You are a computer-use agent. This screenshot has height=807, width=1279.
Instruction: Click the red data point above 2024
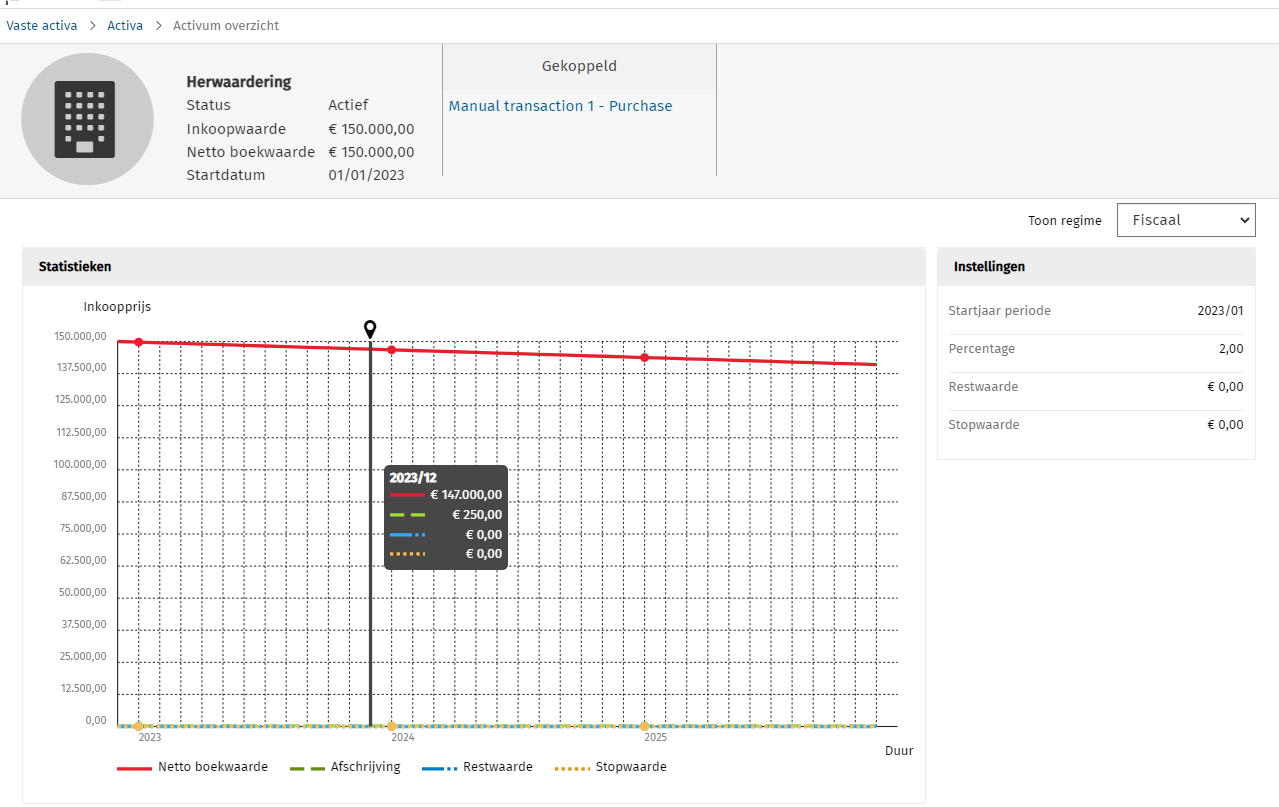click(x=392, y=350)
